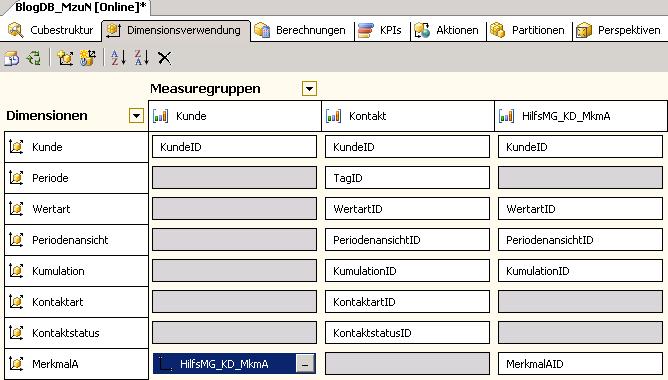Switch to the Partitionen tab
This screenshot has height=380, width=668.
pyautogui.click(x=527, y=30)
